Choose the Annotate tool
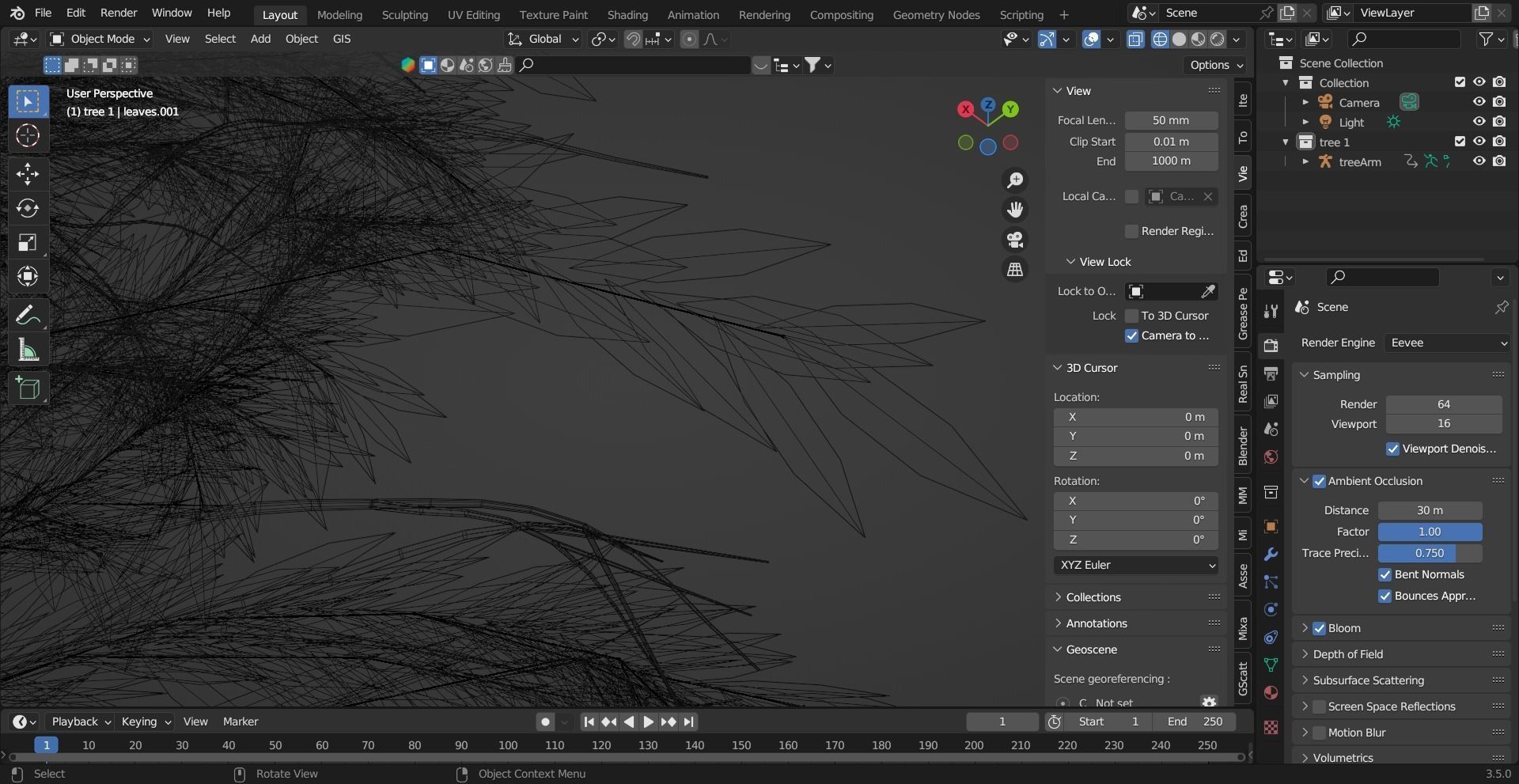Image resolution: width=1519 pixels, height=784 pixels. [28, 315]
